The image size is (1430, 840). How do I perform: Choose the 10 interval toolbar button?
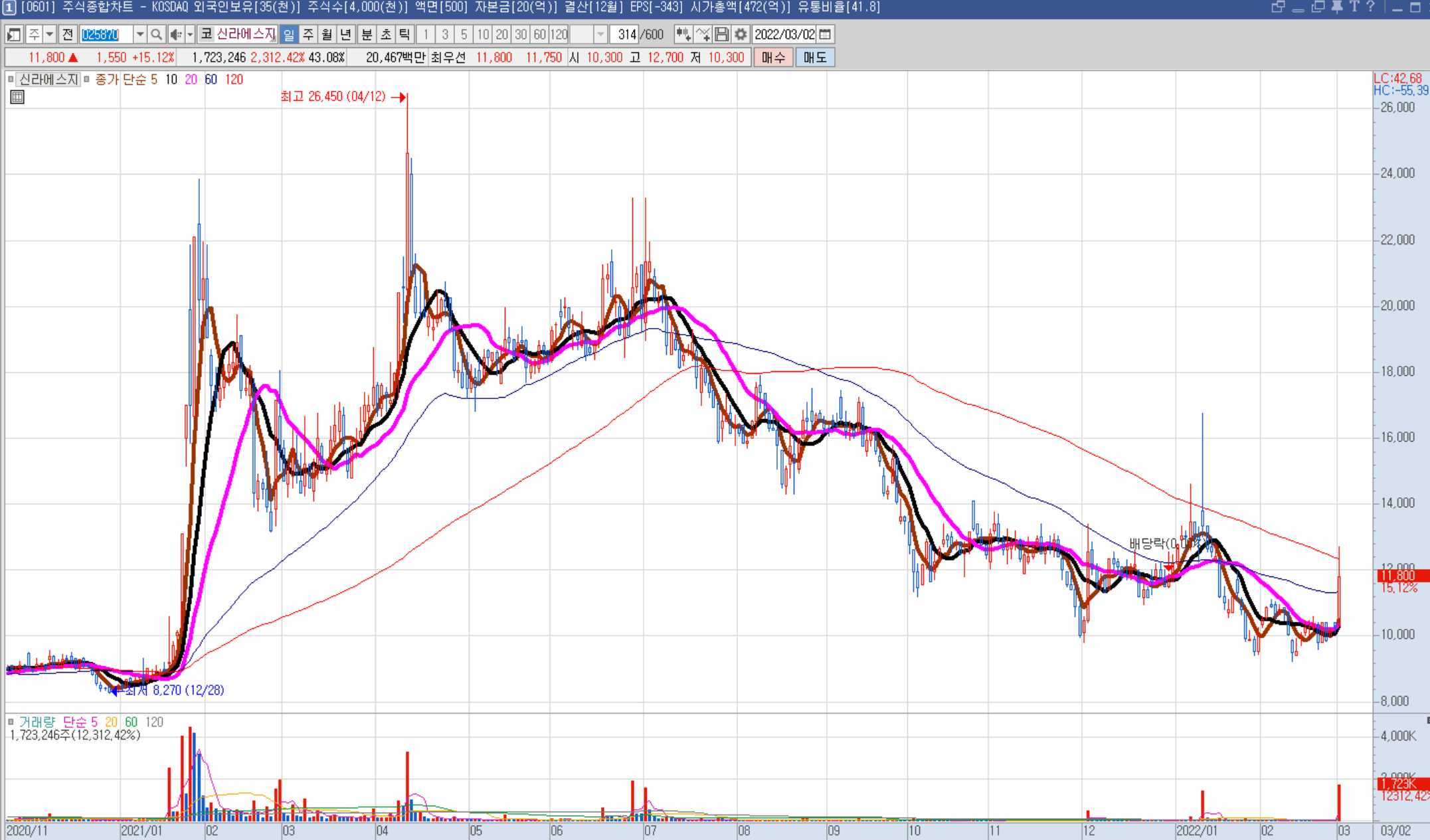483,35
